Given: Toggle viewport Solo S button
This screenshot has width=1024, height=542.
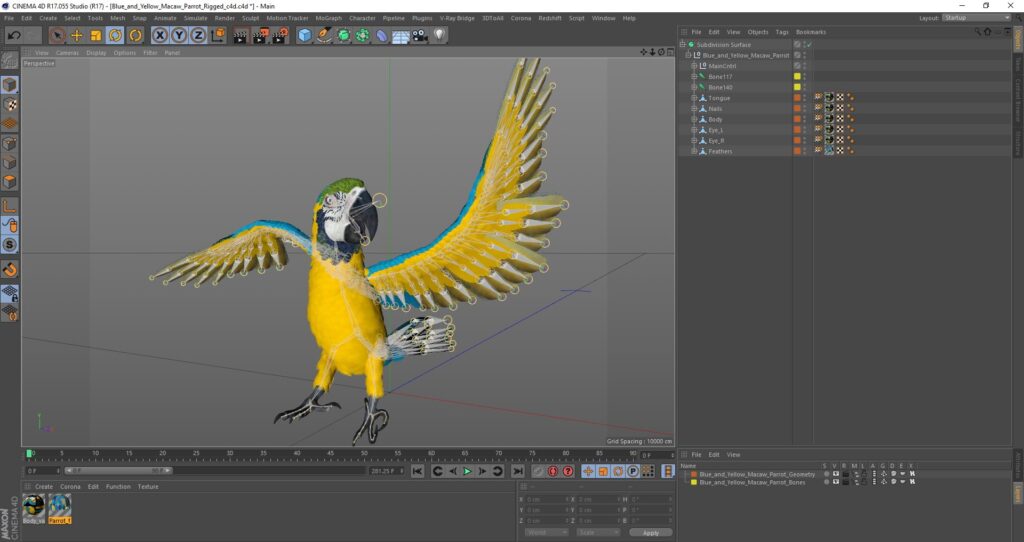Looking at the screenshot, I should click(x=9, y=245).
